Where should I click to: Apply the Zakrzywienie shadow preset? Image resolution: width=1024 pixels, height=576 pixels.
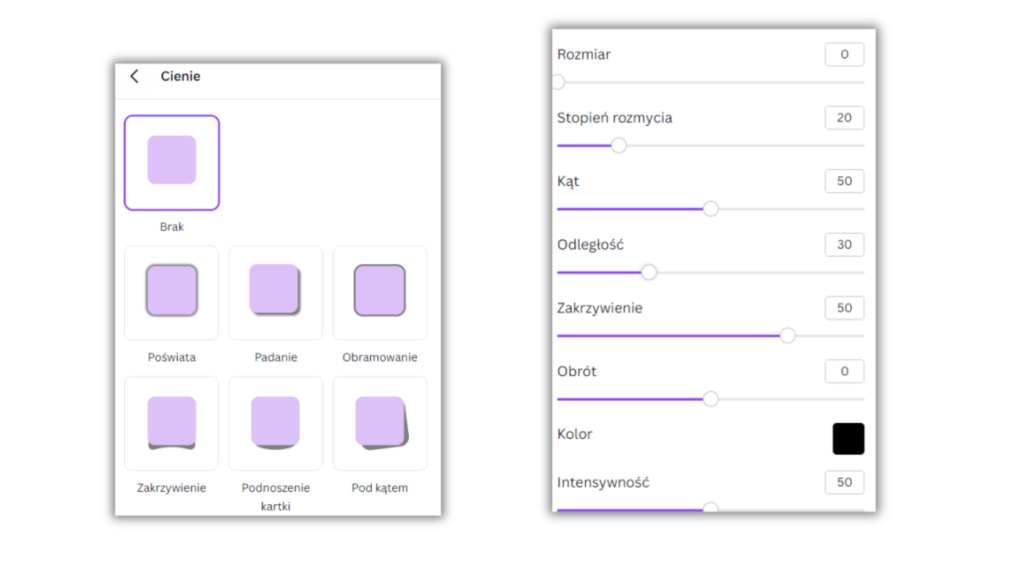point(172,423)
